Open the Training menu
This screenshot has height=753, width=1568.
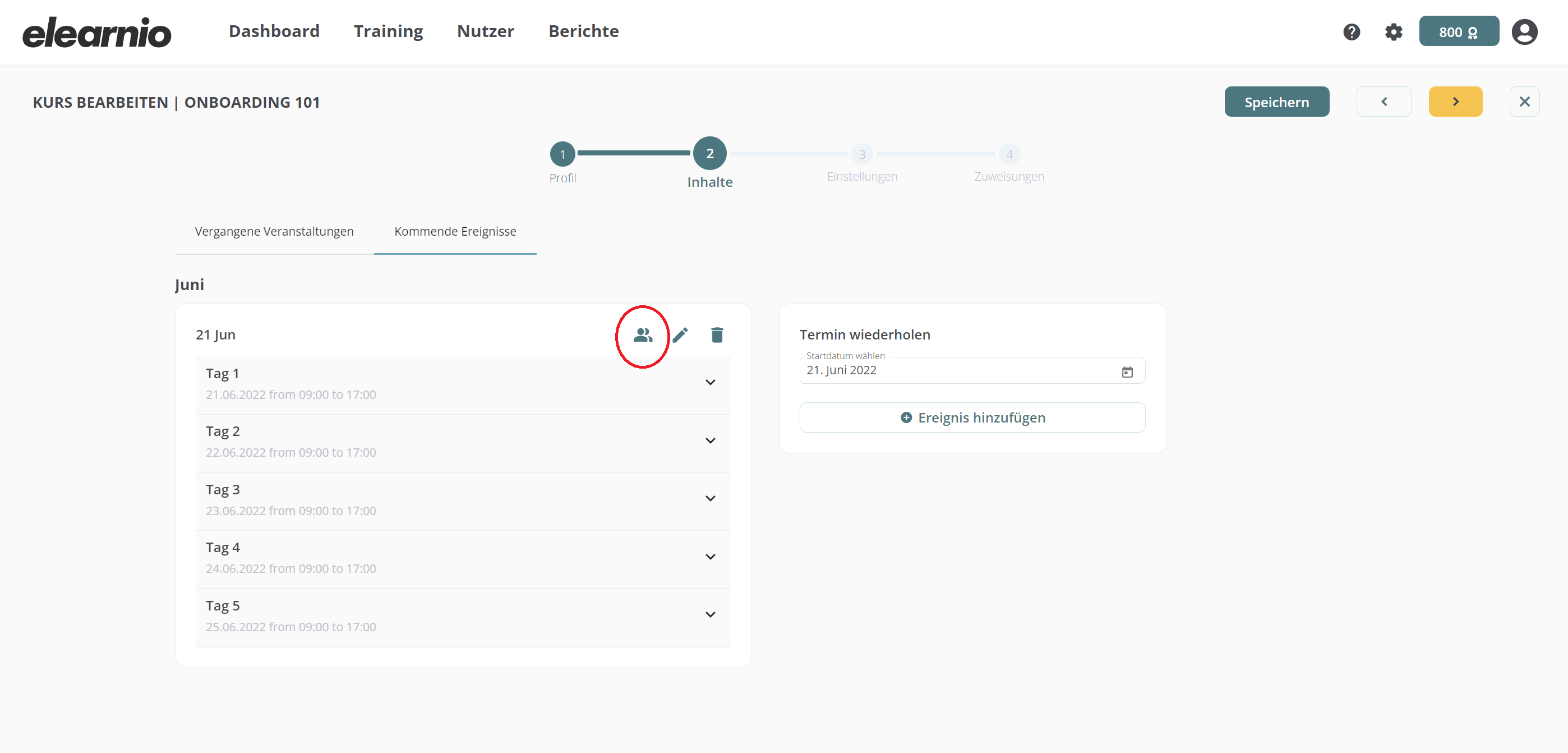click(x=388, y=31)
